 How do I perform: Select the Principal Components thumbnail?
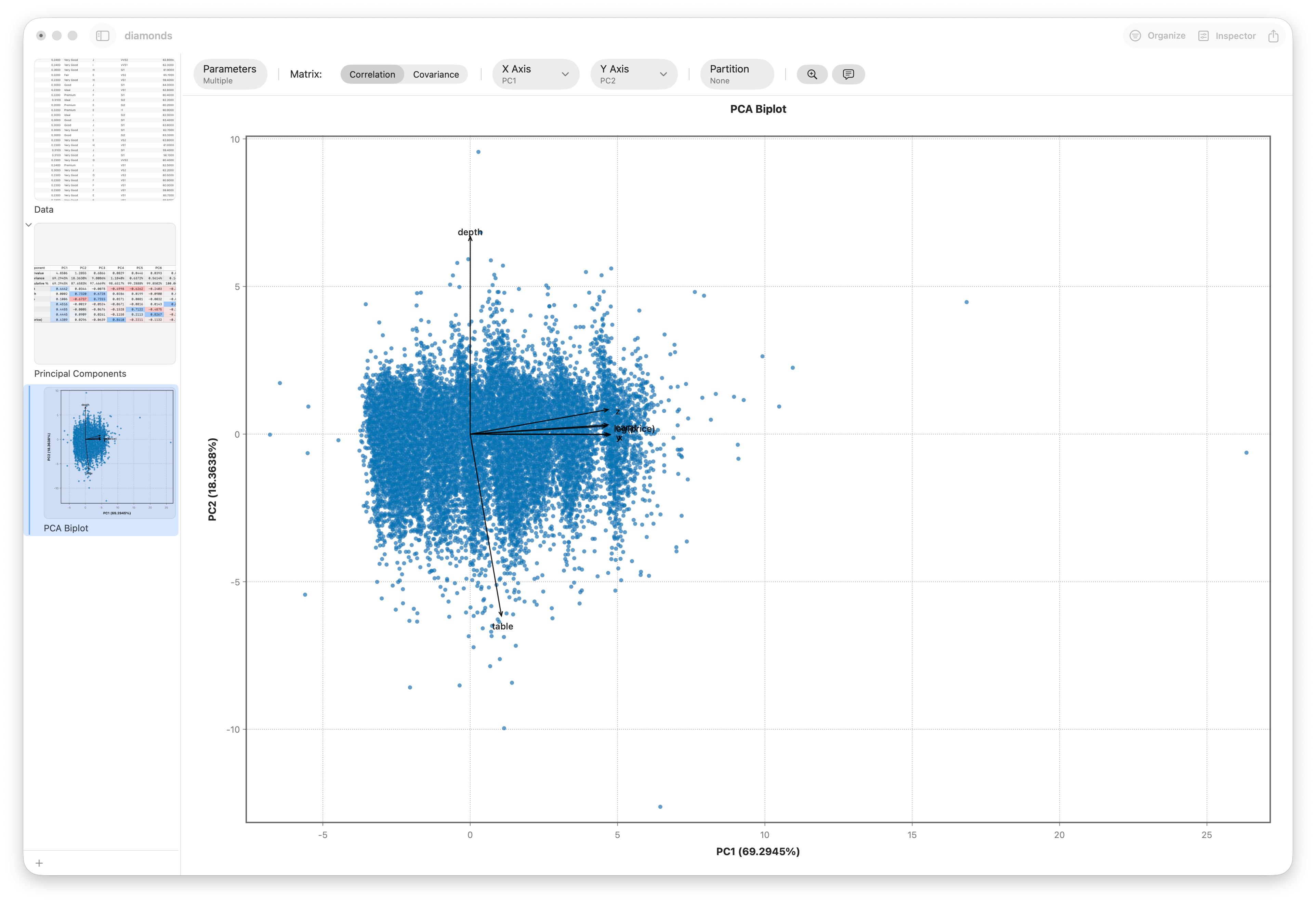coord(105,293)
